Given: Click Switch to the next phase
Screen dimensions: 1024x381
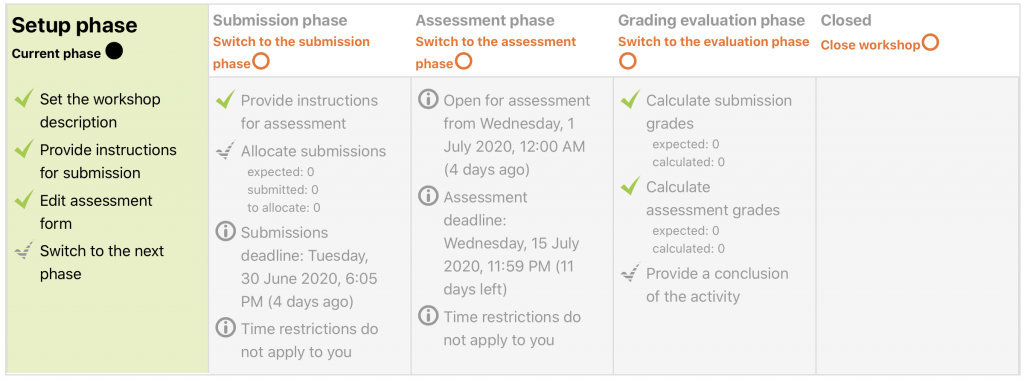Looking at the screenshot, I should 102,262.
